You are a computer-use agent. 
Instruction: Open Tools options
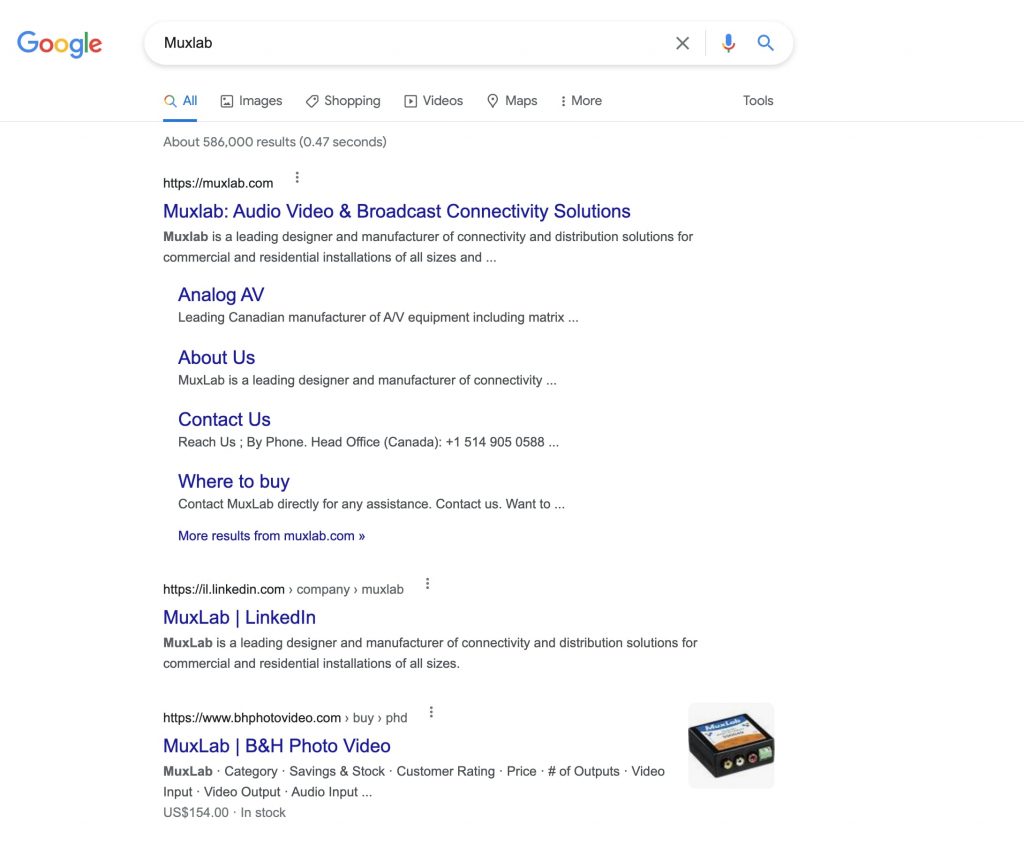coord(758,101)
